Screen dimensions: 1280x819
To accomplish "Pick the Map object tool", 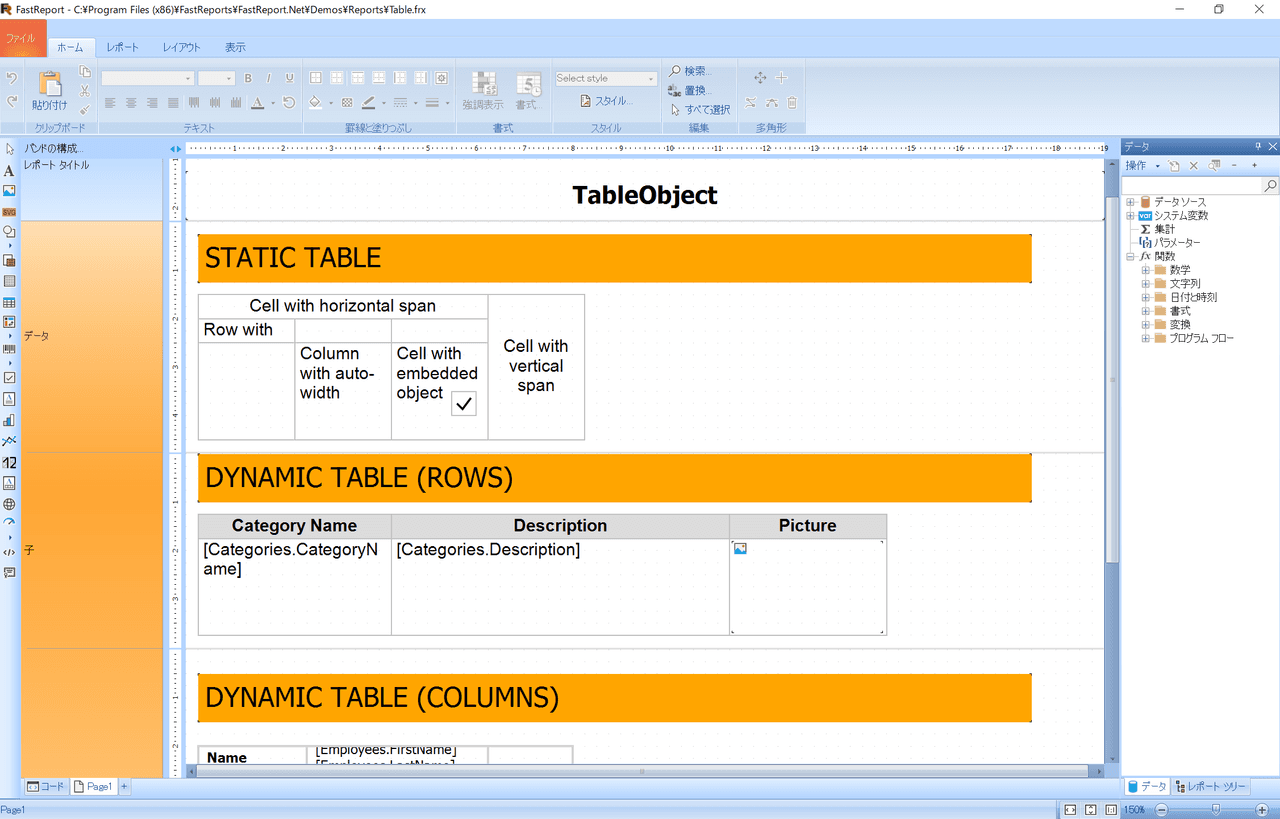I will (x=9, y=504).
